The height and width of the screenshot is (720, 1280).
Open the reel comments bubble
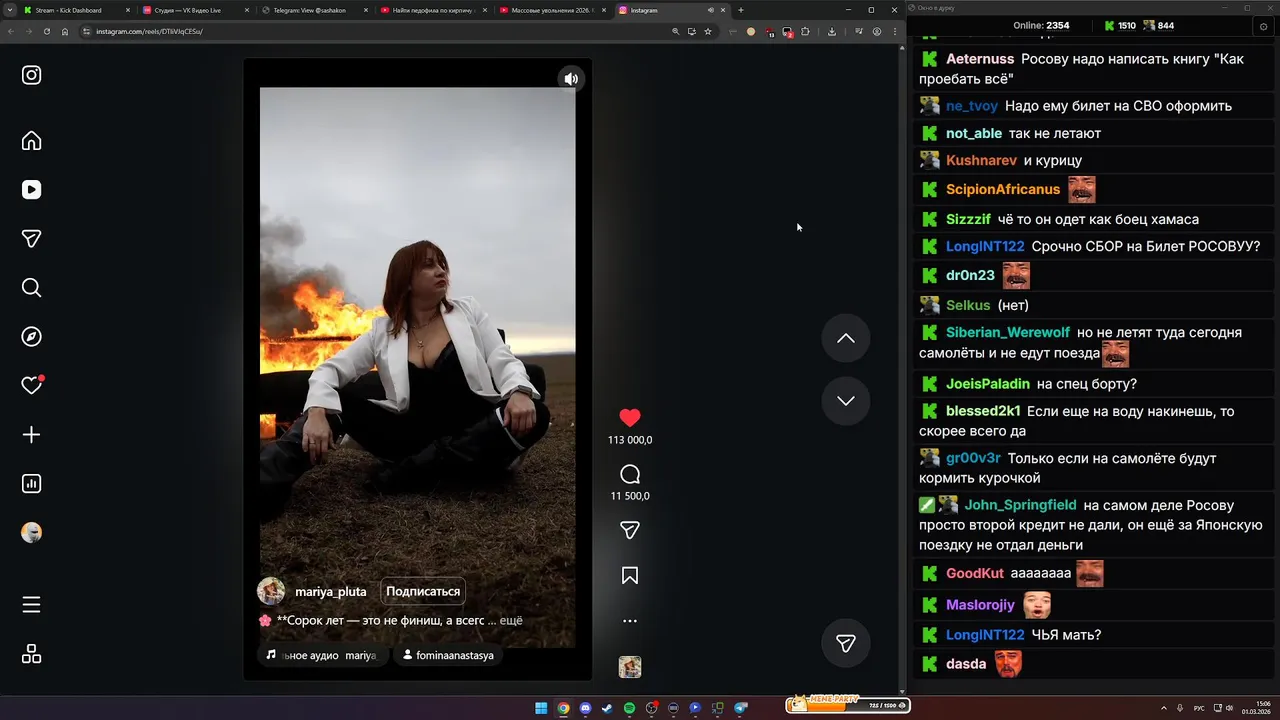[630, 474]
